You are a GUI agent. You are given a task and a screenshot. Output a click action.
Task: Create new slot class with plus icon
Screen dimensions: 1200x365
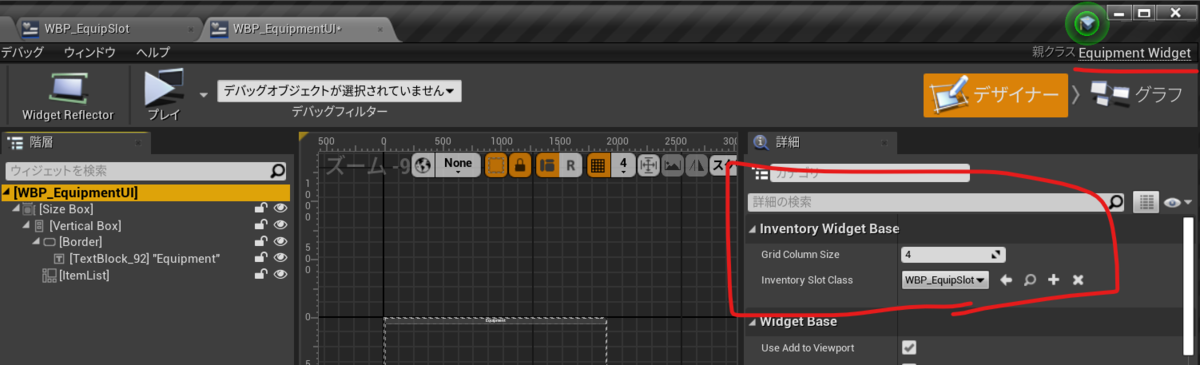(x=1053, y=281)
